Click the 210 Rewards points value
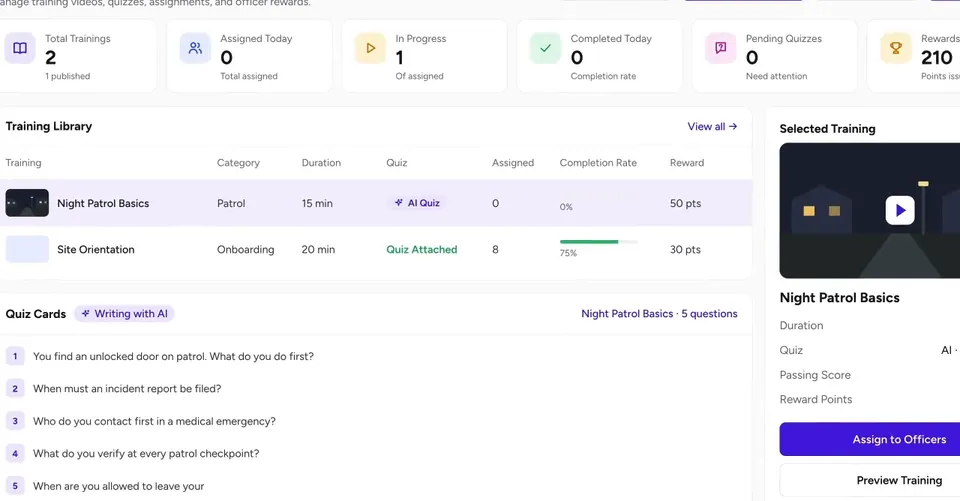This screenshot has width=960, height=501. pos(937,58)
